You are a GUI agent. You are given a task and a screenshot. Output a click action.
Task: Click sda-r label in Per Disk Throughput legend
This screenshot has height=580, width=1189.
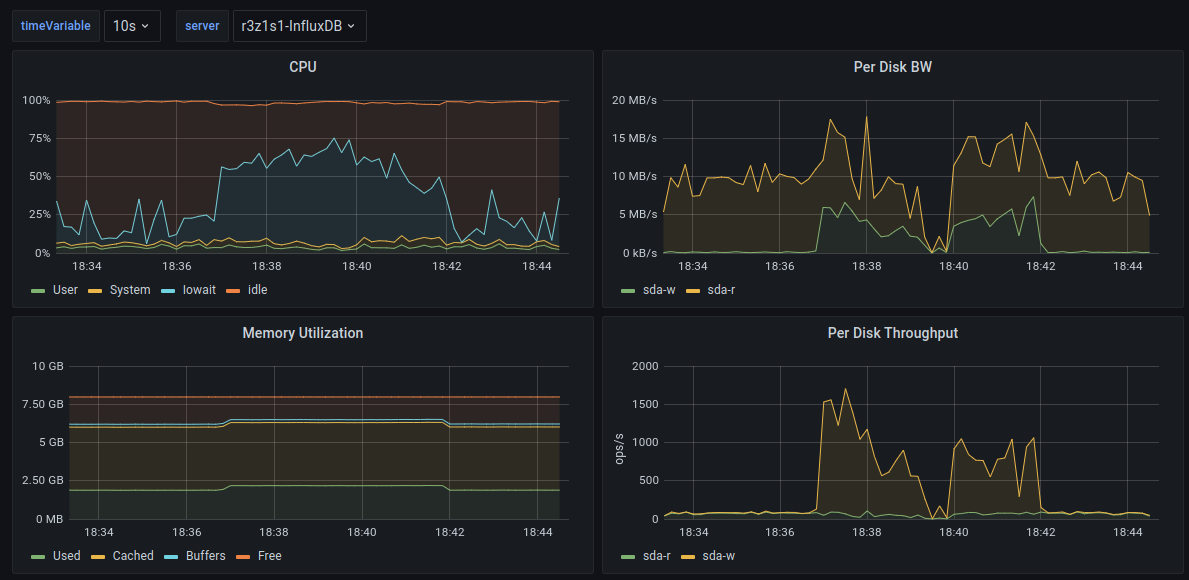(656, 556)
